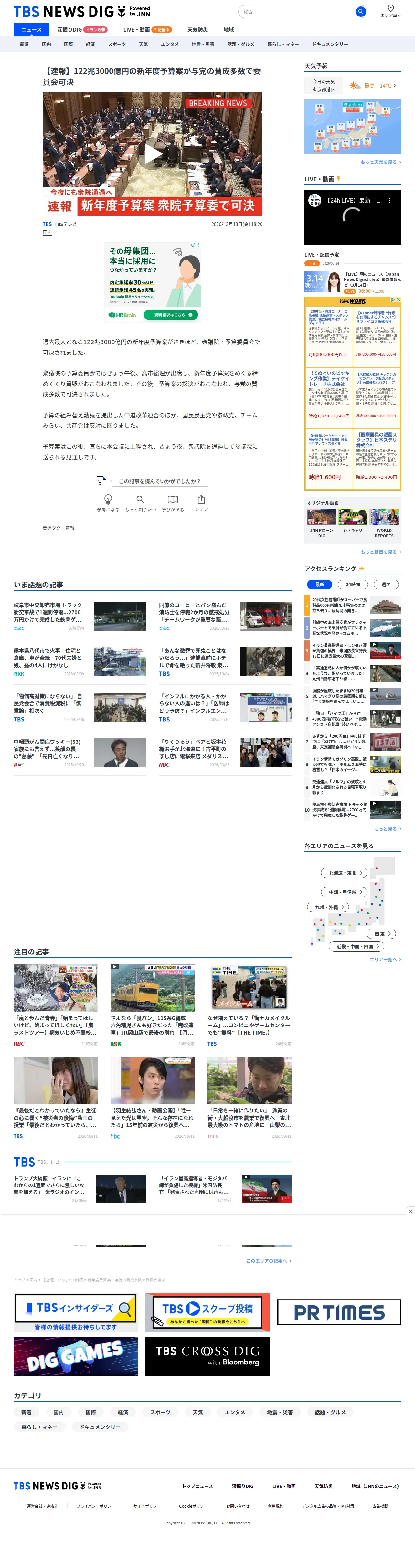Click the footer TBS NEWS DIG logo
This screenshot has height=1568, width=415.
(x=57, y=1486)
